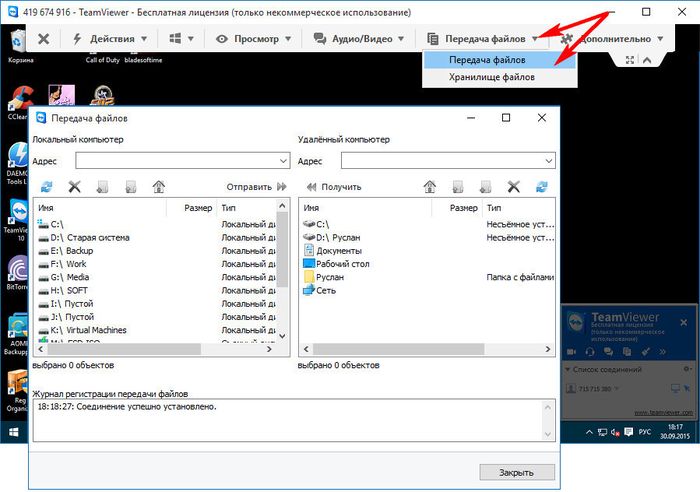Open the Дополнительно toolbar menu
The height and width of the screenshot is (492, 700).
pos(612,39)
